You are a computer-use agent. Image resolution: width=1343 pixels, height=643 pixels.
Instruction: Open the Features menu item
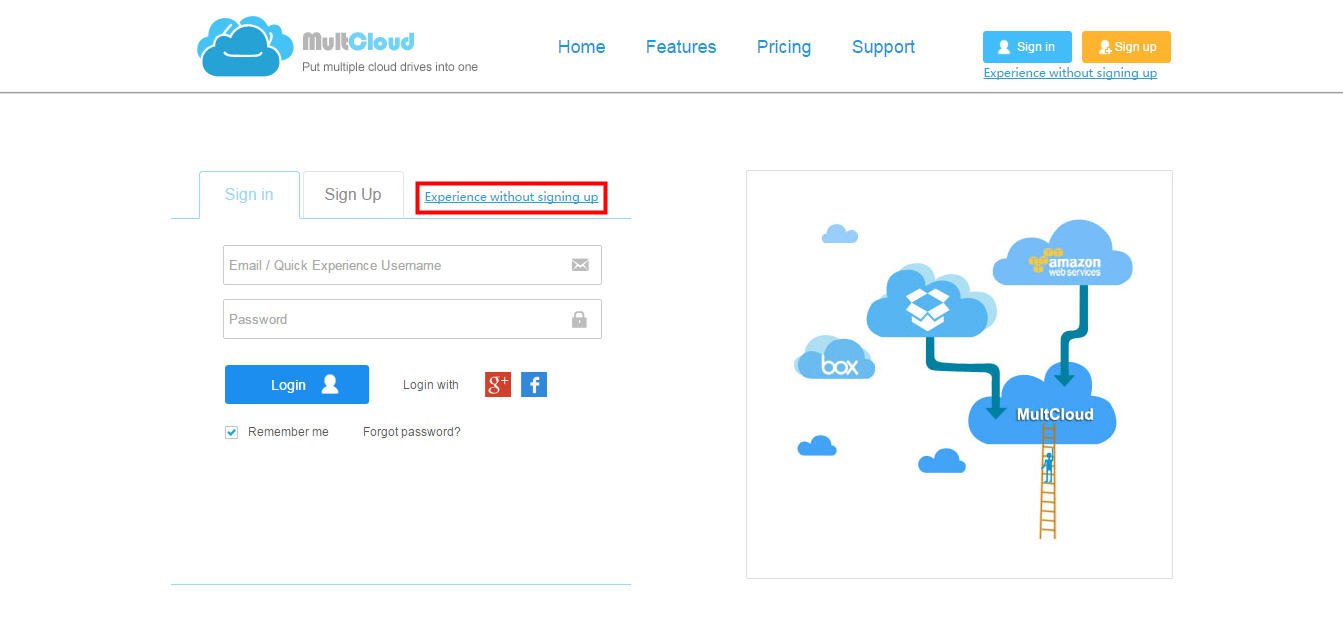click(681, 47)
